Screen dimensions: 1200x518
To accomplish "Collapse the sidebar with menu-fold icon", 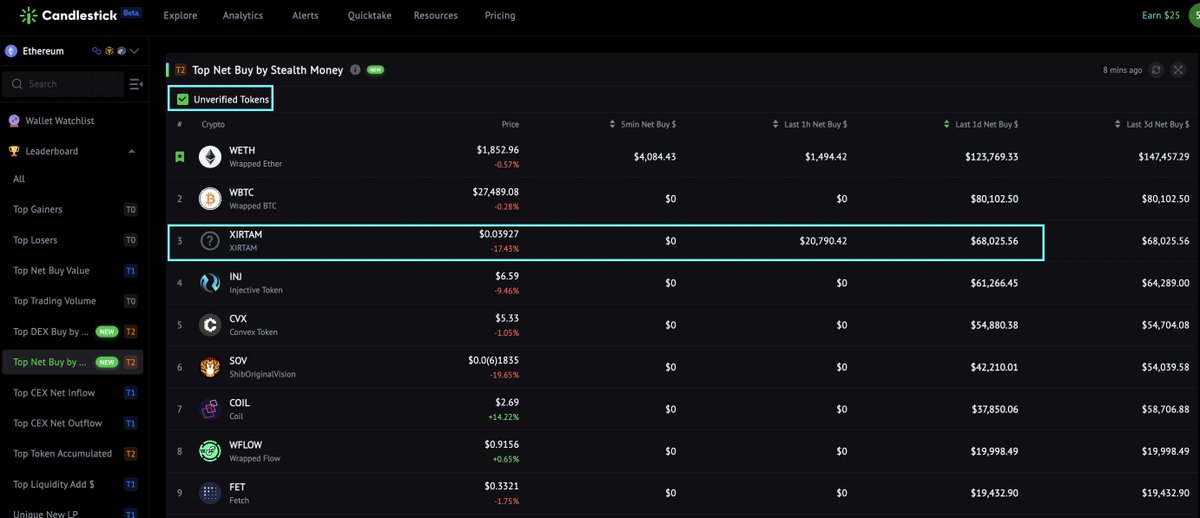I will pos(136,85).
